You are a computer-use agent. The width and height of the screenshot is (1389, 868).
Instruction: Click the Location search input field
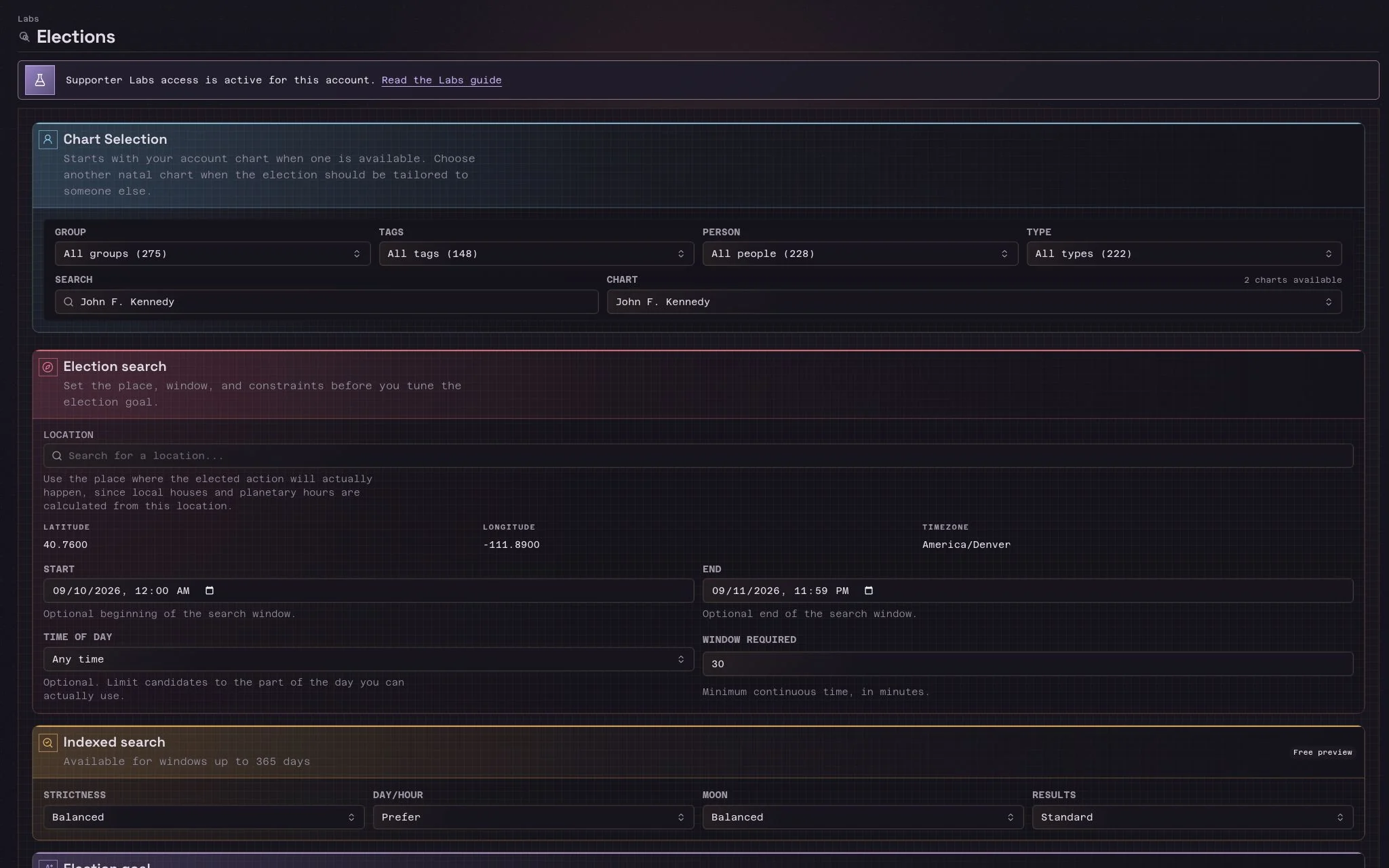[x=698, y=456]
